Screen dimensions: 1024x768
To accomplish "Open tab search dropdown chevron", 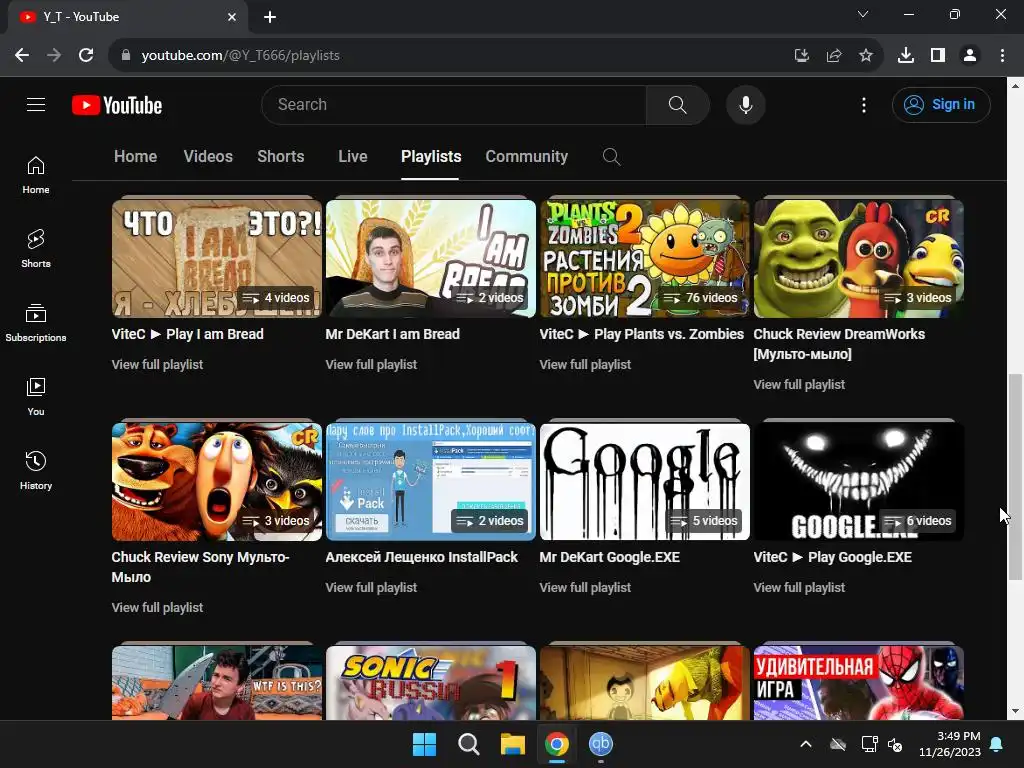I will (863, 14).
